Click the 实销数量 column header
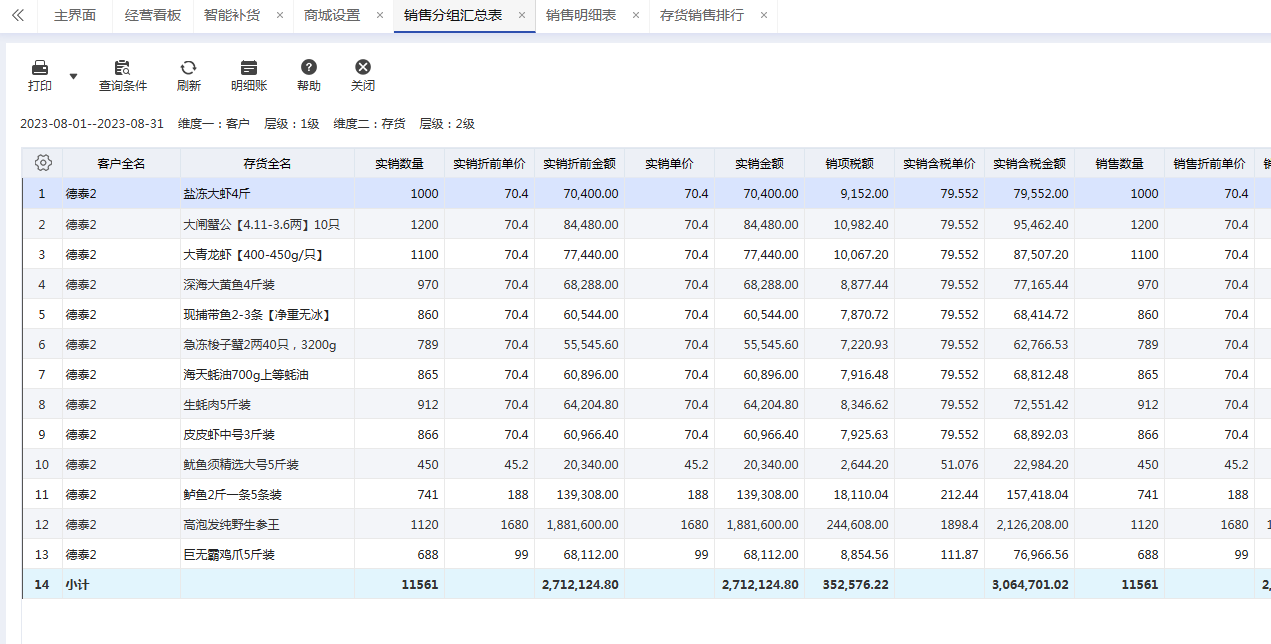This screenshot has height=644, width=1271. (399, 164)
